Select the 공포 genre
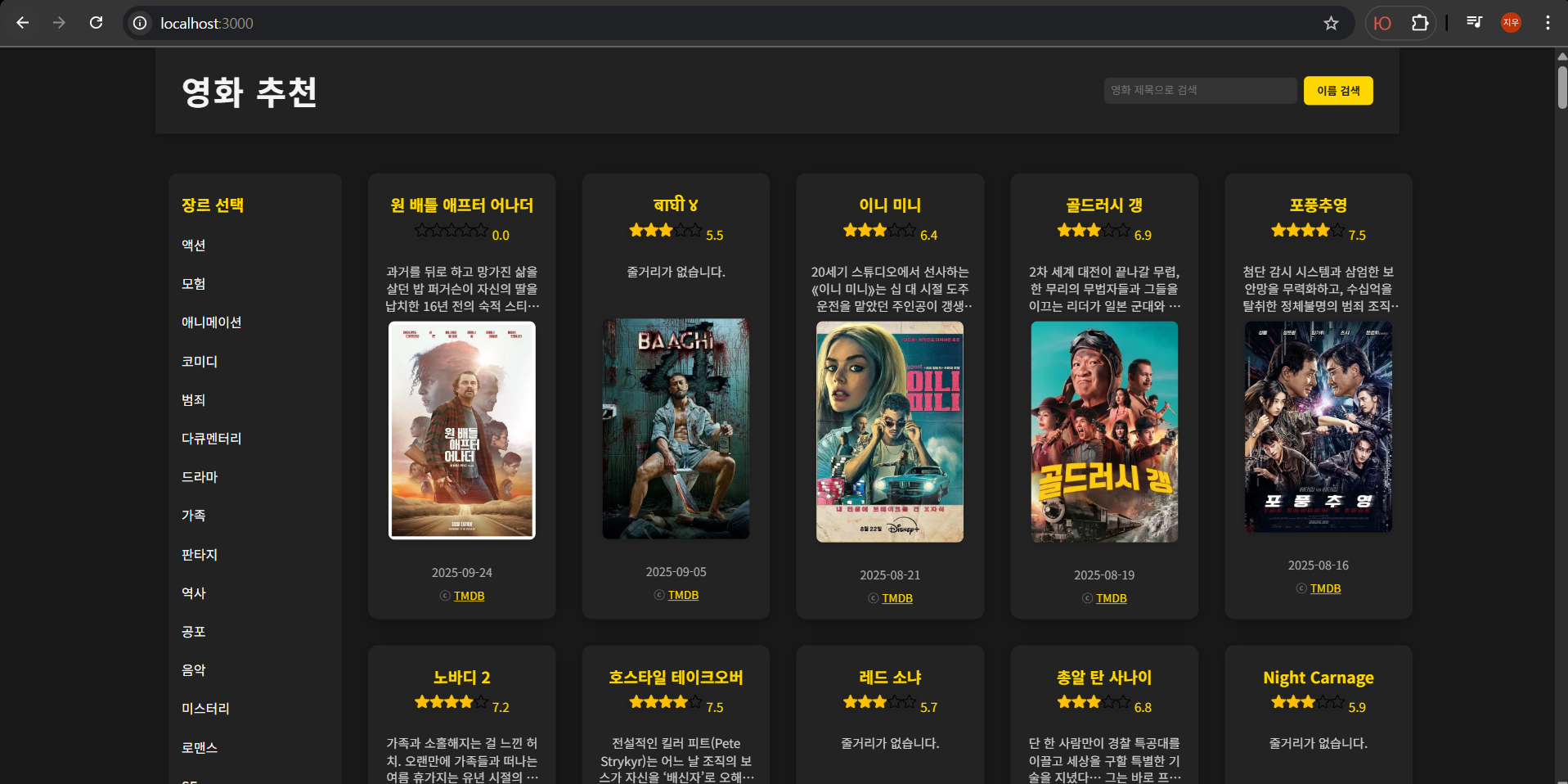This screenshot has height=784, width=1568. [194, 631]
